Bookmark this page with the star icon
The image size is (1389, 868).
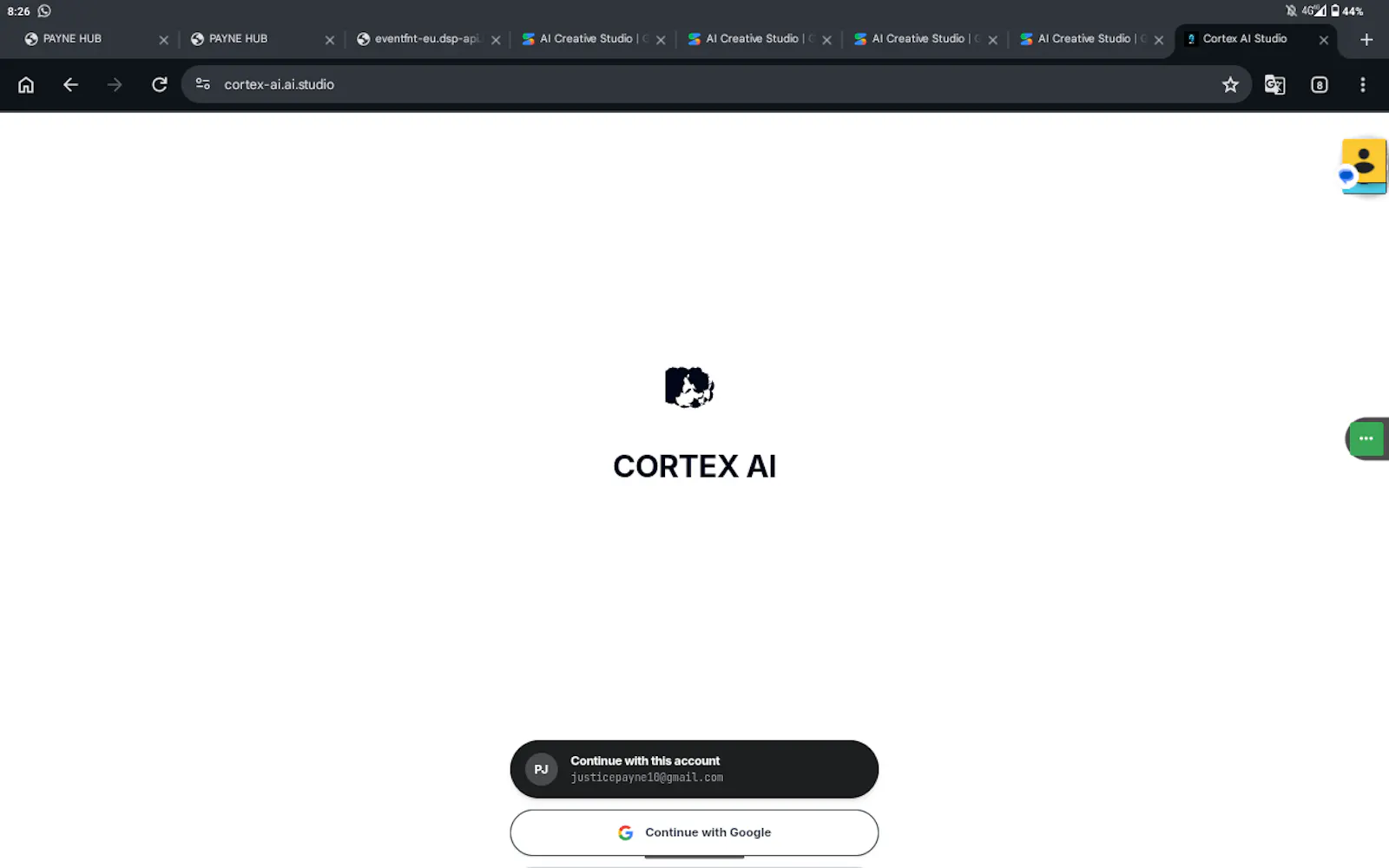1230,84
